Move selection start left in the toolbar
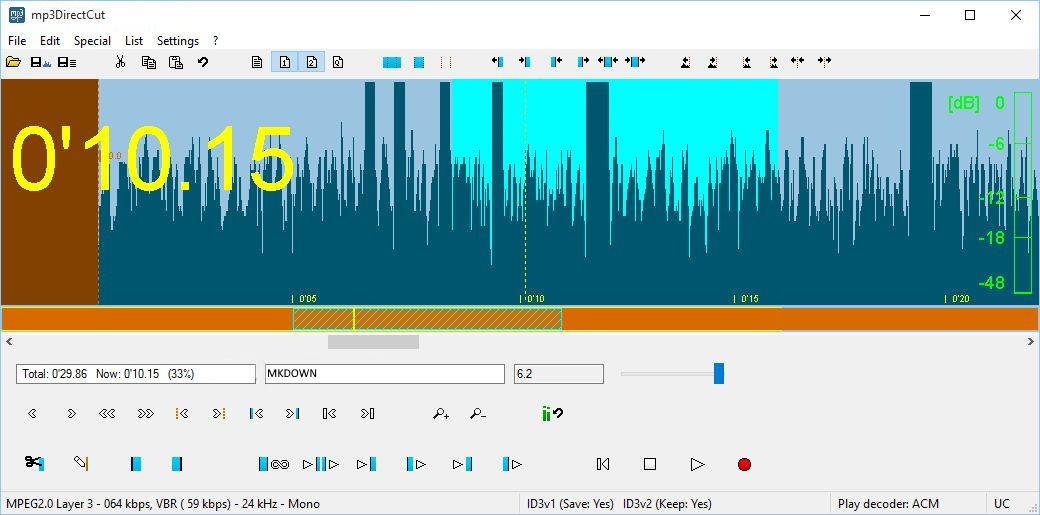Viewport: 1040px width, 515px height. click(x=497, y=62)
